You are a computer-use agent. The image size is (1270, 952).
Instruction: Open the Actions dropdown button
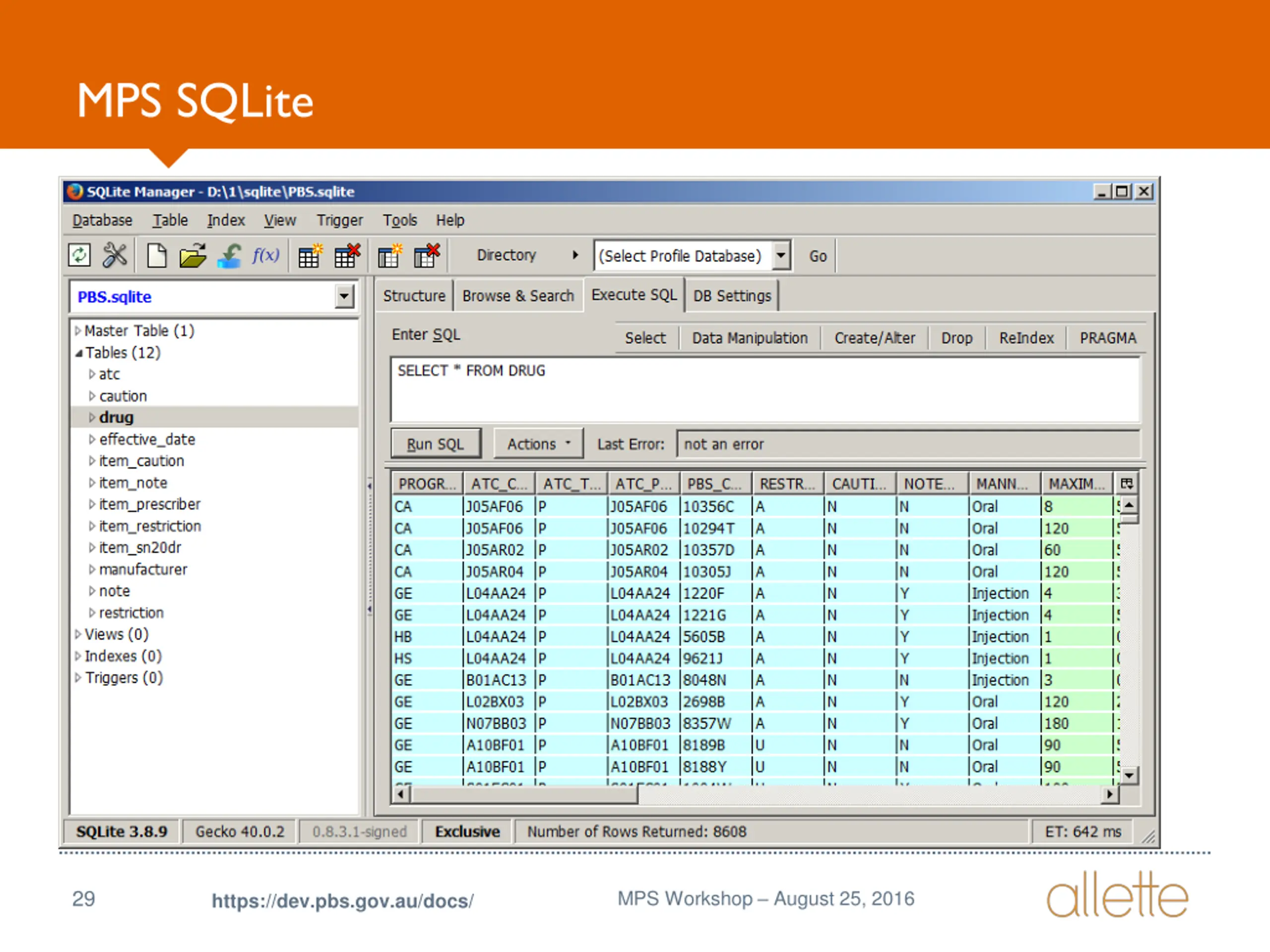538,444
